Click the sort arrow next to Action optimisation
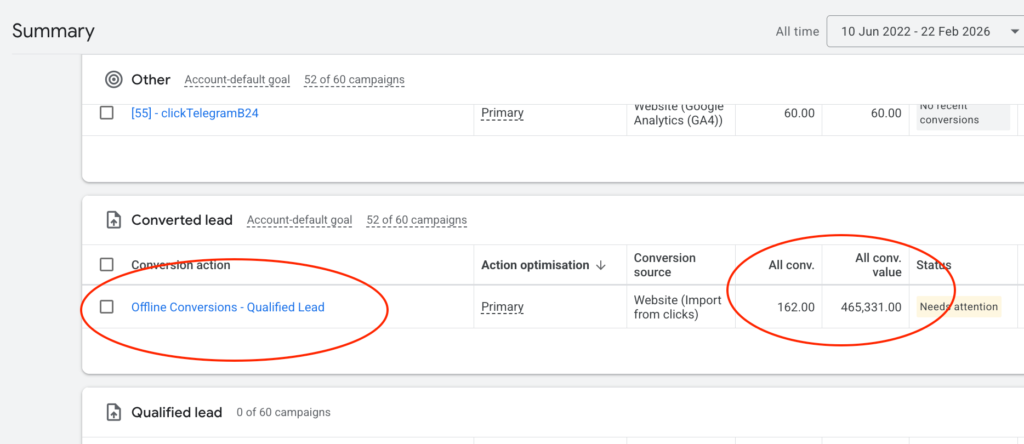This screenshot has height=444, width=1024. [x=601, y=265]
